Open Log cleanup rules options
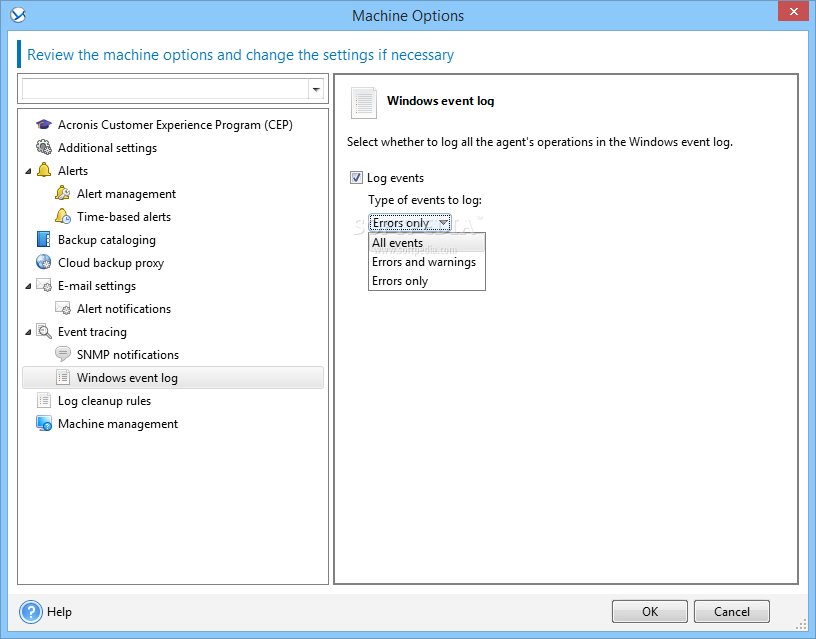The width and height of the screenshot is (816, 639). (105, 401)
